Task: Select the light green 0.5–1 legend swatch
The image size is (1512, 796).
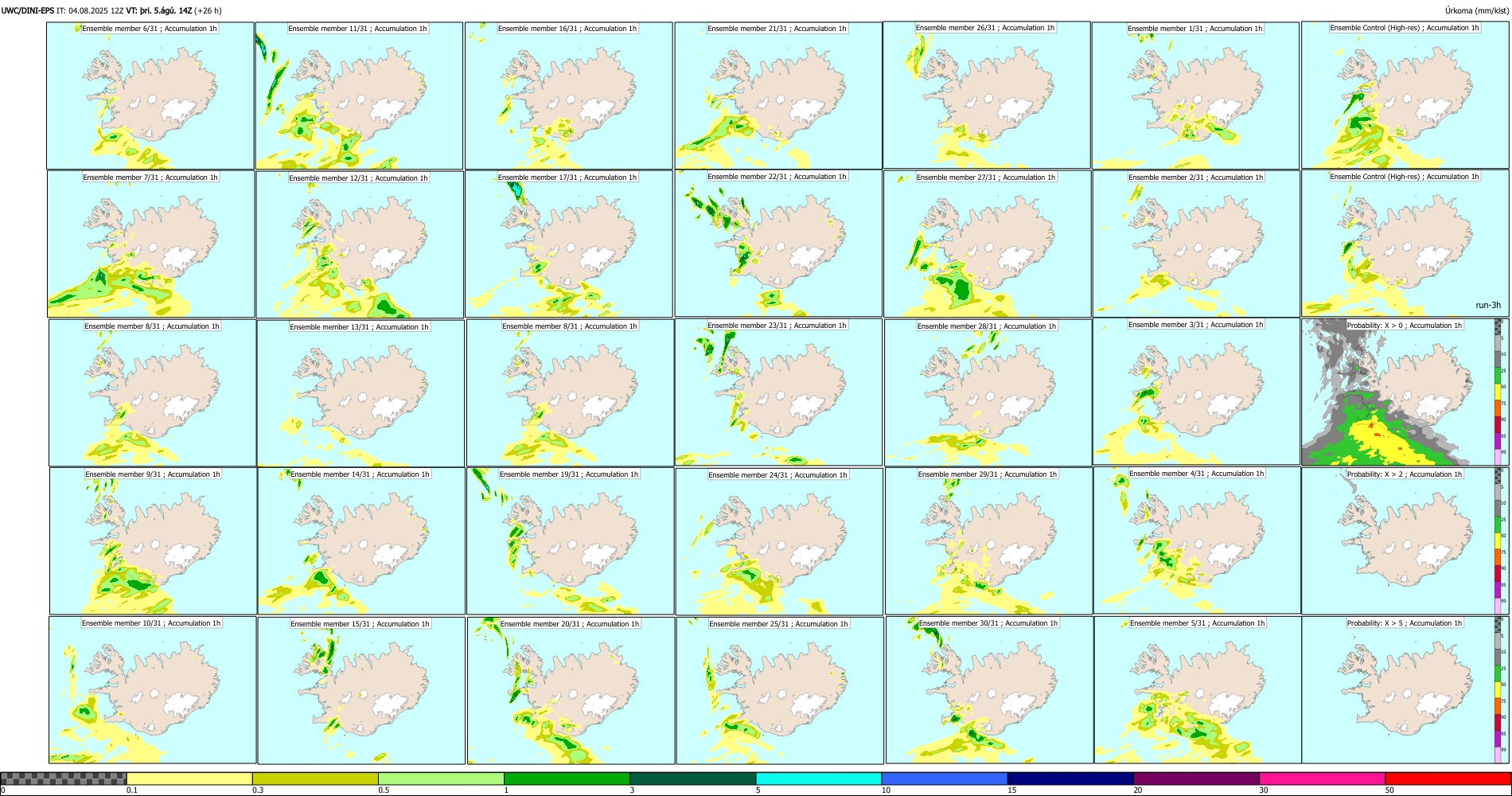Action: 441,778
